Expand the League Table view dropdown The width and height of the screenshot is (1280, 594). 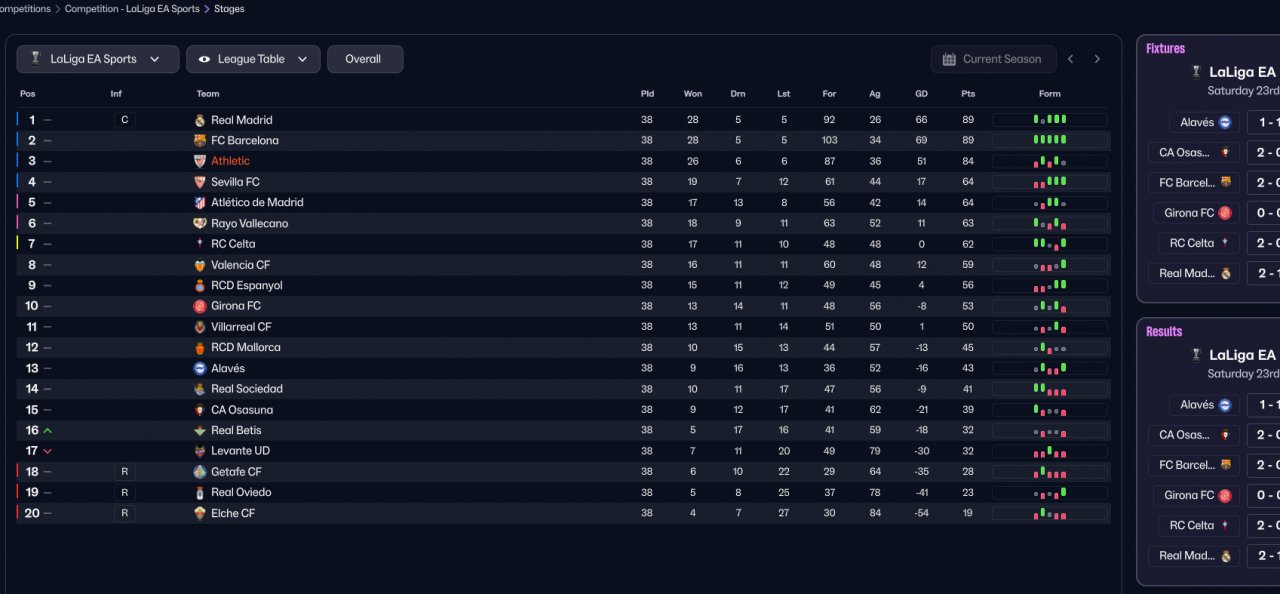[253, 59]
